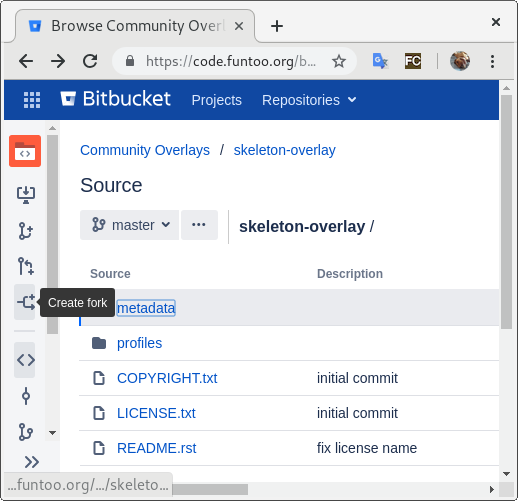Go forward with browser forward arrow
518x501 pixels.
point(58,61)
